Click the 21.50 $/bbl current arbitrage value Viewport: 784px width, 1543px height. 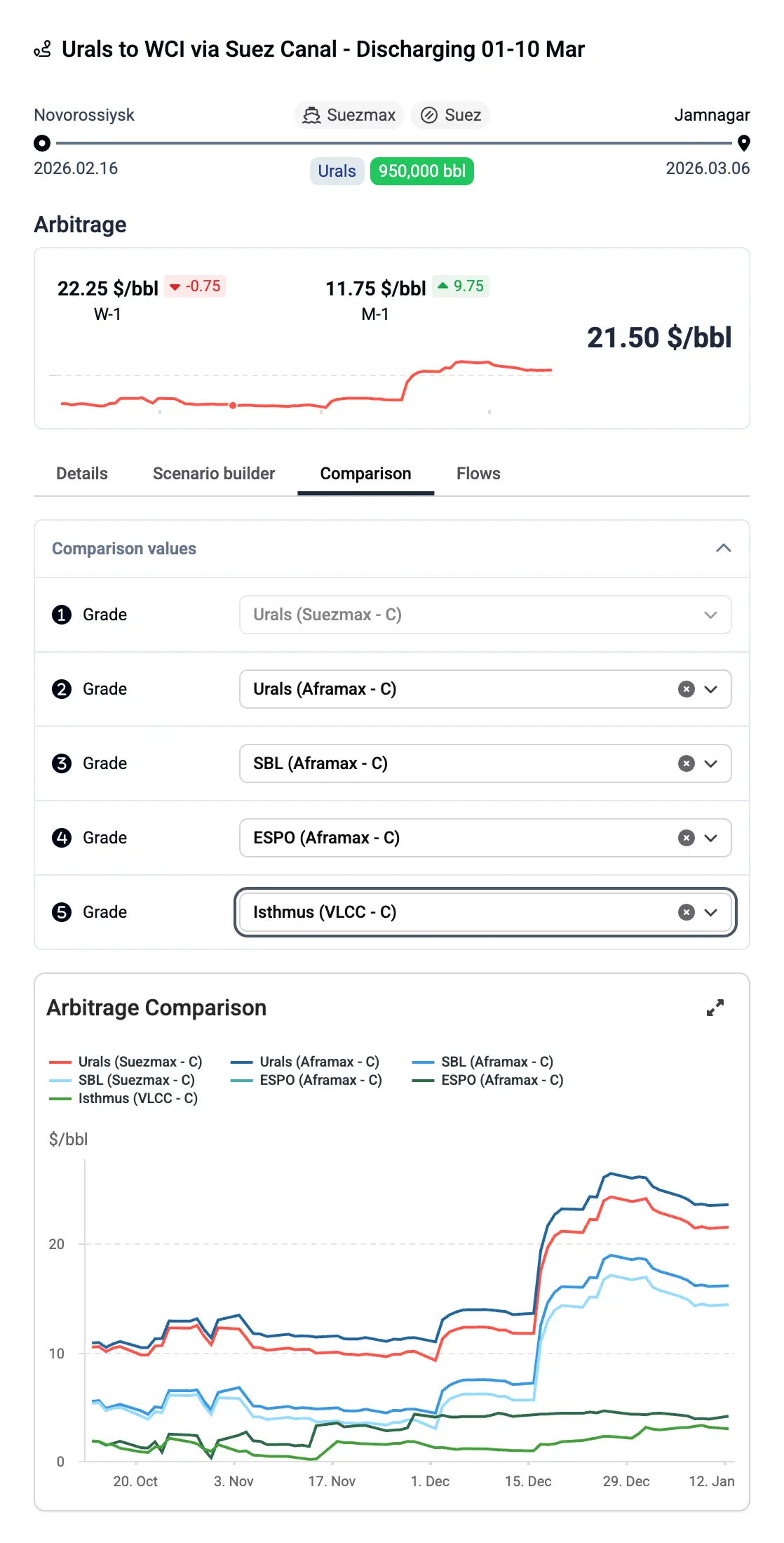coord(659,338)
